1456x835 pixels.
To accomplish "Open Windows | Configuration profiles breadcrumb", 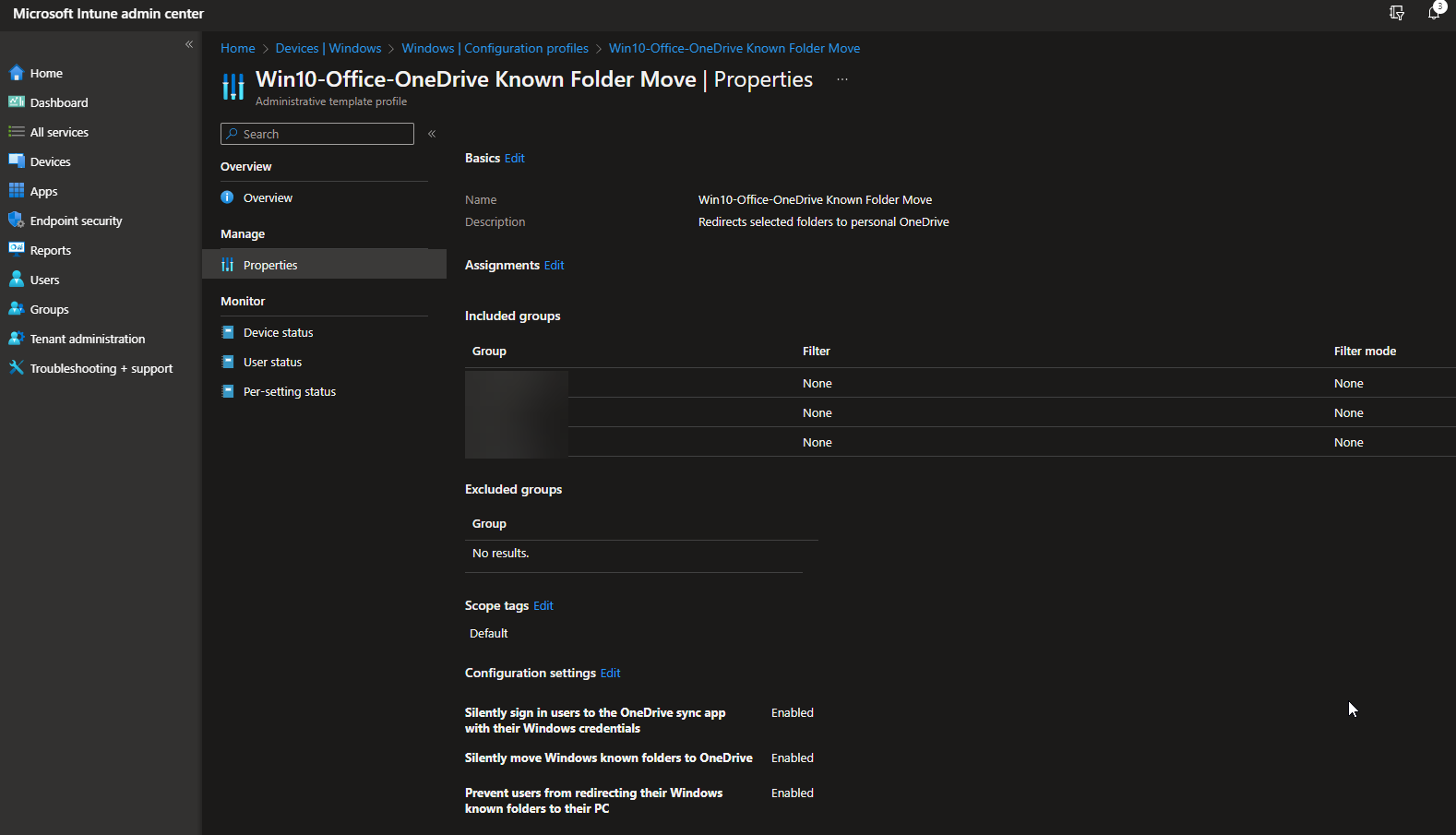I will pyautogui.click(x=495, y=48).
